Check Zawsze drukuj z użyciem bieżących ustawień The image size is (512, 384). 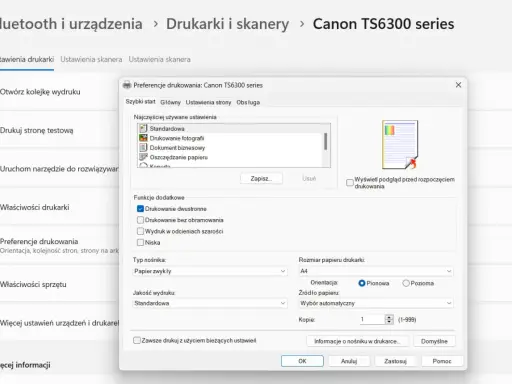coord(137,340)
